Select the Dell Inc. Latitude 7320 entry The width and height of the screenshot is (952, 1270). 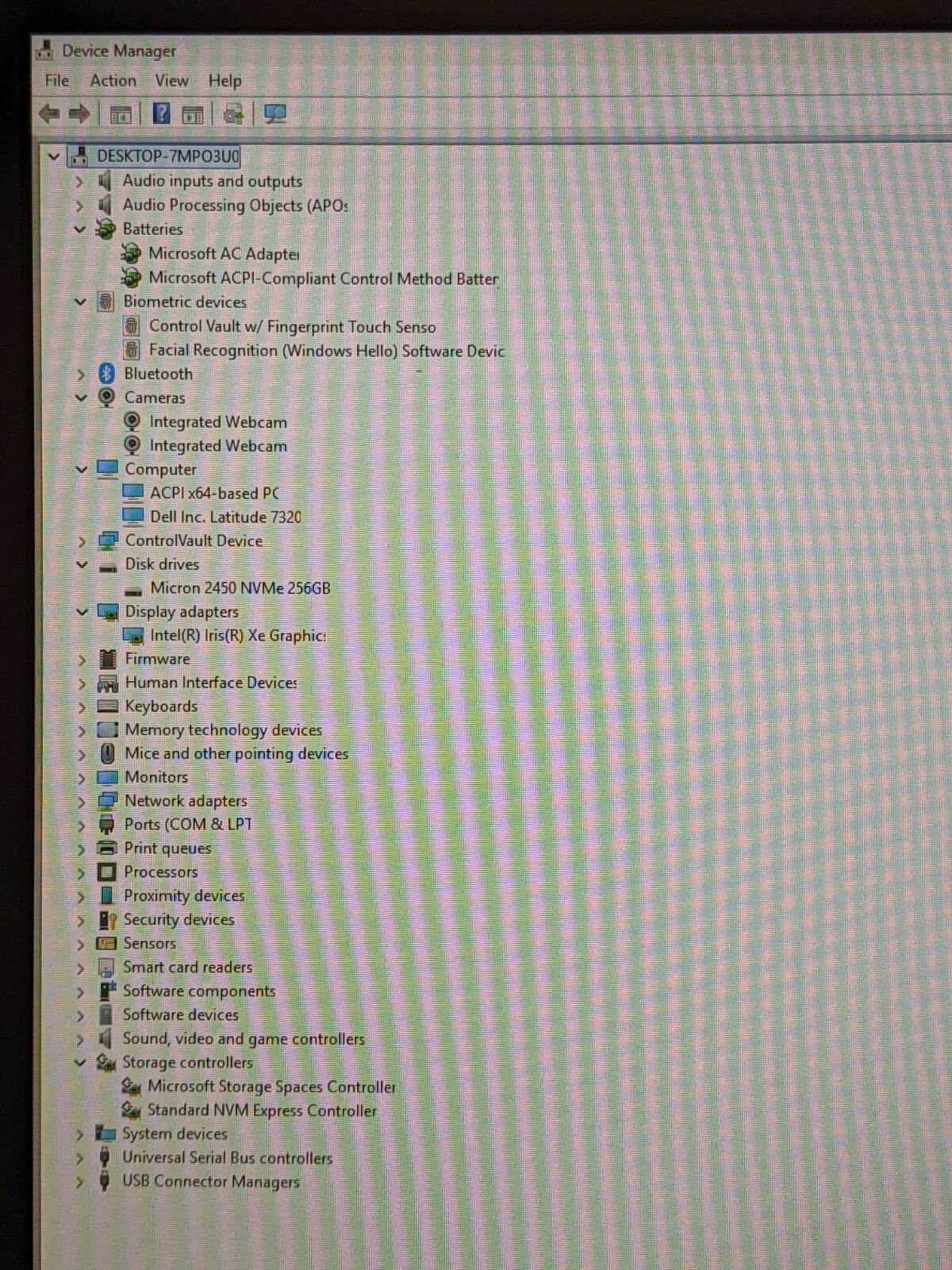pyautogui.click(x=225, y=517)
